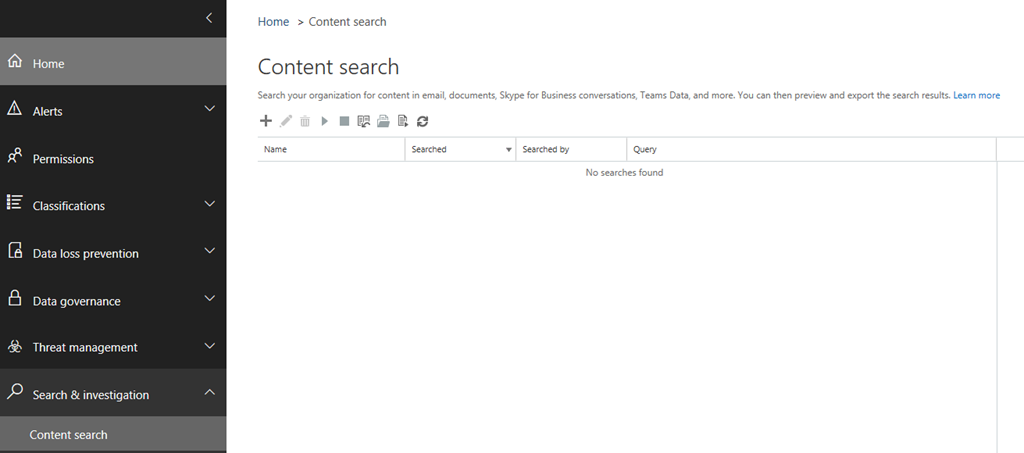Open the Searched column dropdown arrow
Image resolution: width=1024 pixels, height=453 pixels.
click(507, 150)
